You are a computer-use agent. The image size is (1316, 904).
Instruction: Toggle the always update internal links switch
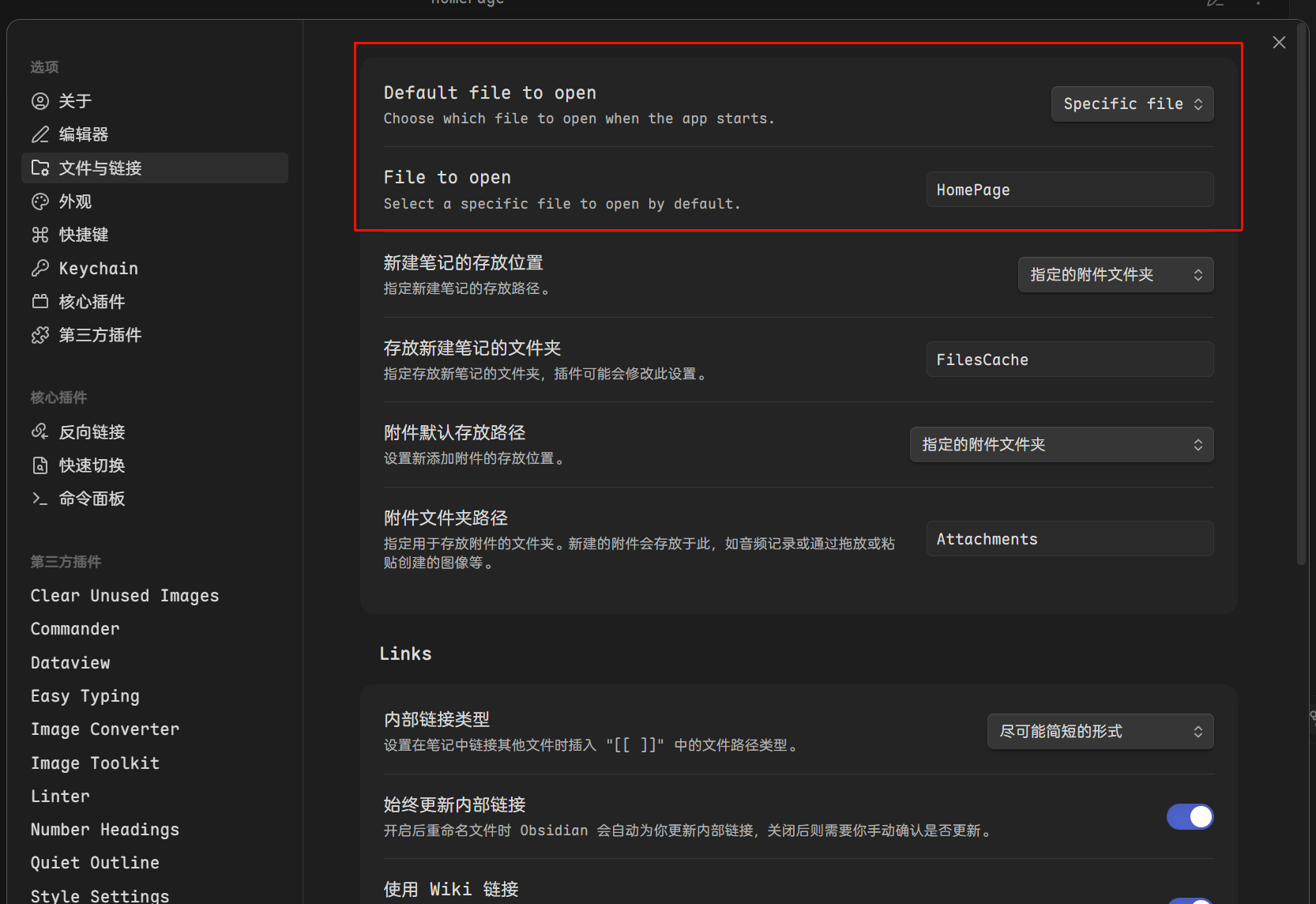pos(1189,816)
